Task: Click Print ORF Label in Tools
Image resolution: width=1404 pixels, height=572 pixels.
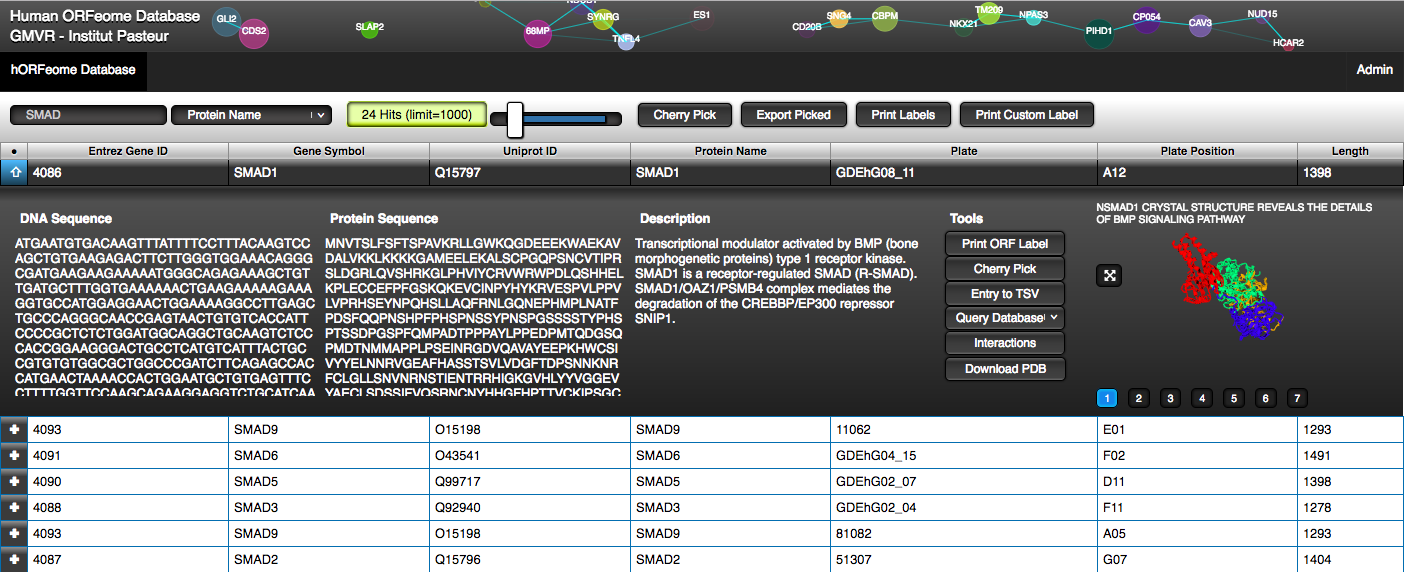Action: [x=1005, y=244]
